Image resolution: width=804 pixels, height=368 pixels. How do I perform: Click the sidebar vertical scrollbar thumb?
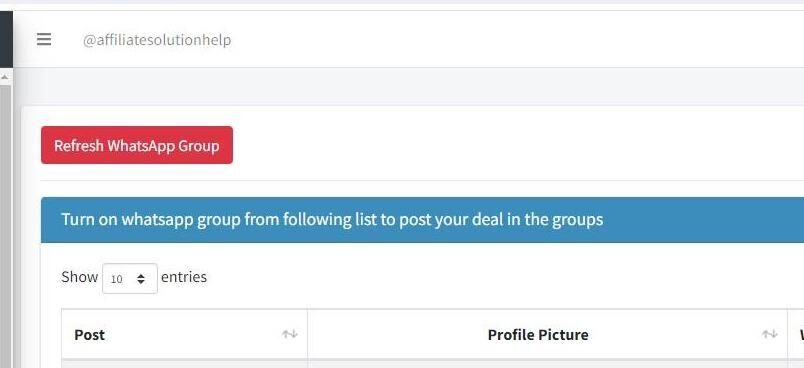click(5, 226)
